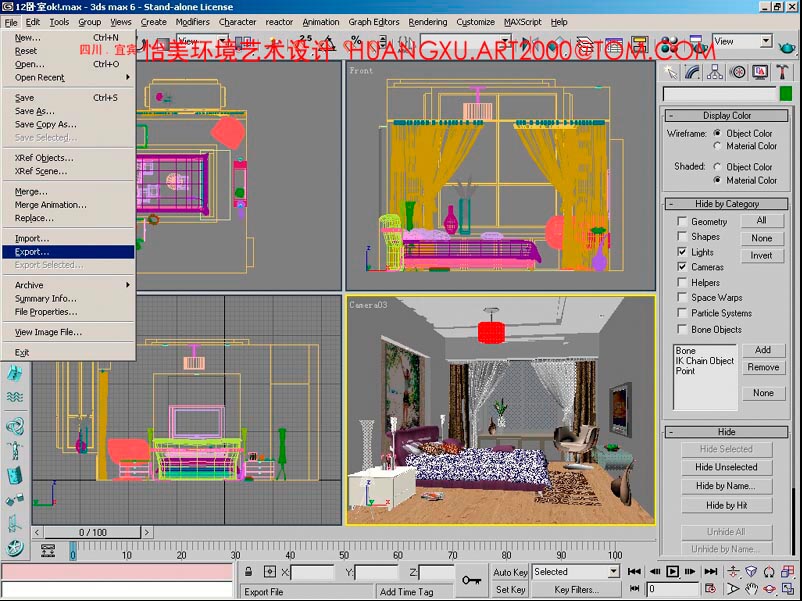Open the render type View dropdown
802x601 pixels.
click(766, 41)
